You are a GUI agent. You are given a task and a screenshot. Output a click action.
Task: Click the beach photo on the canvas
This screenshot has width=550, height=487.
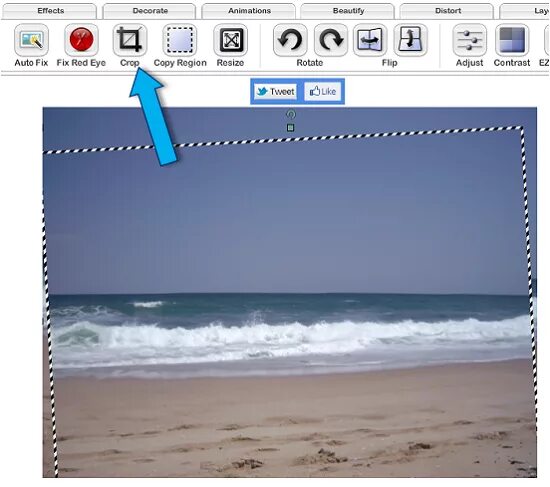(x=290, y=292)
